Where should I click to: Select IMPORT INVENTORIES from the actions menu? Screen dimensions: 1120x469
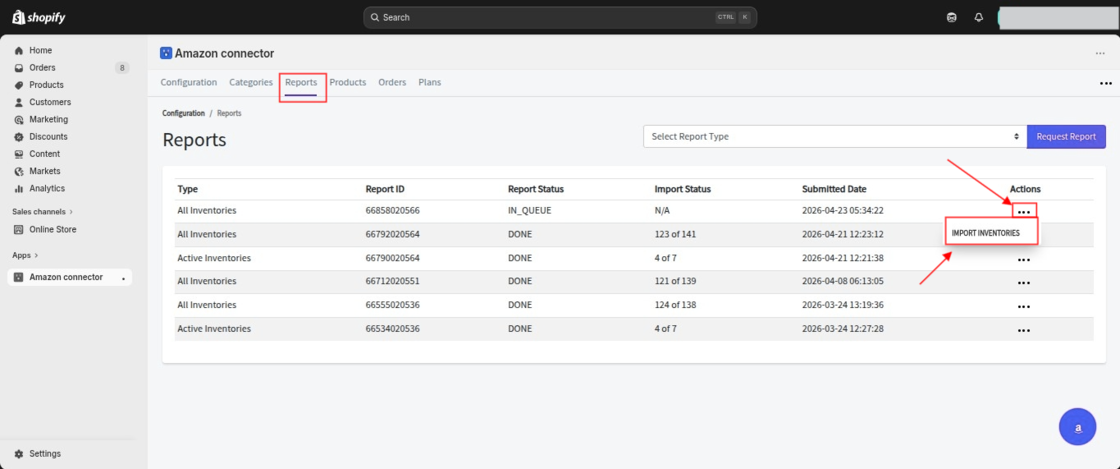pyautogui.click(x=986, y=233)
